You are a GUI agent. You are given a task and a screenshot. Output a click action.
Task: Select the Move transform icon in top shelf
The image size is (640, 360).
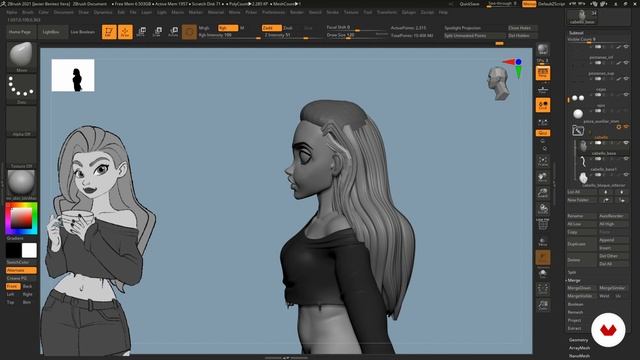click(141, 32)
